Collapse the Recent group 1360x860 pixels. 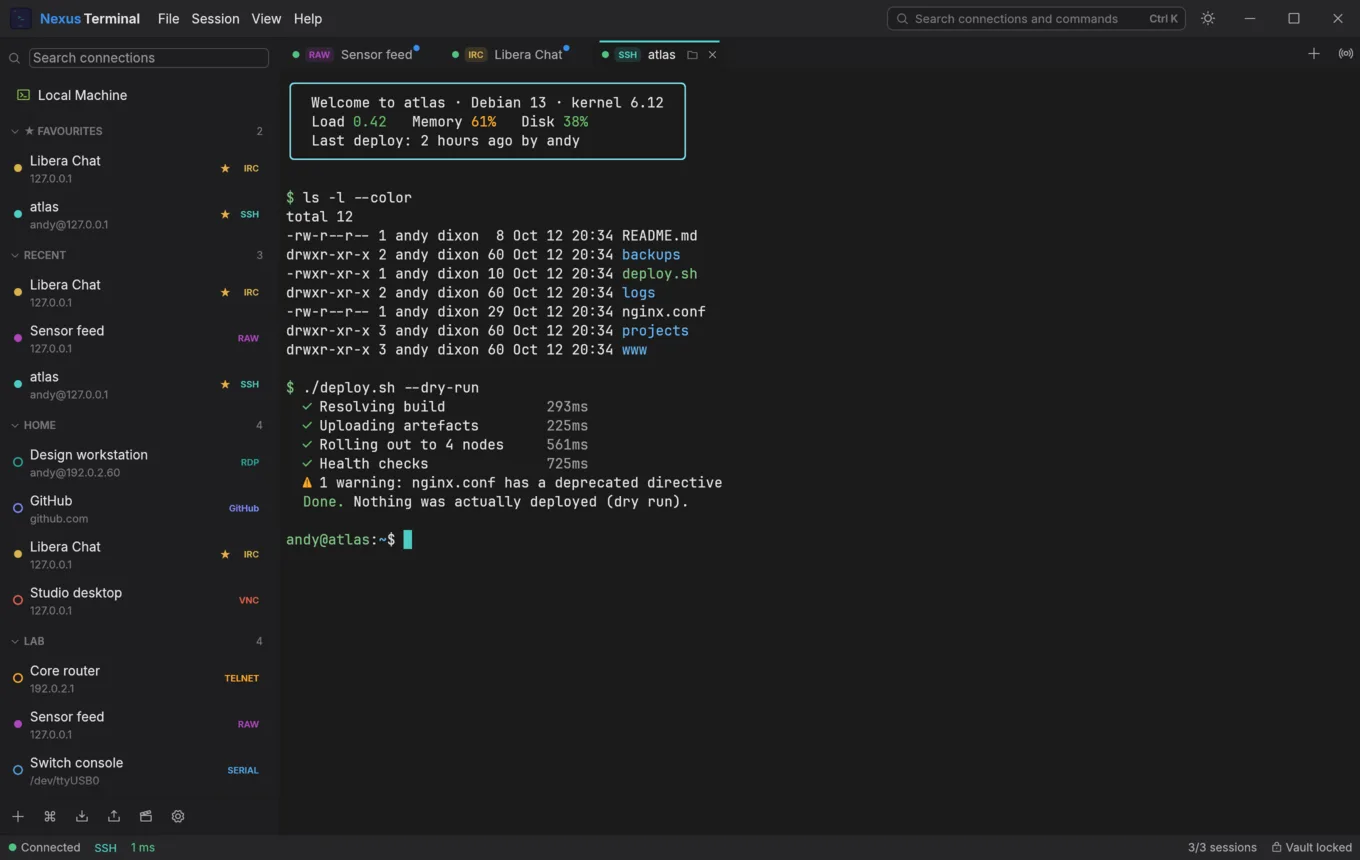click(15, 255)
